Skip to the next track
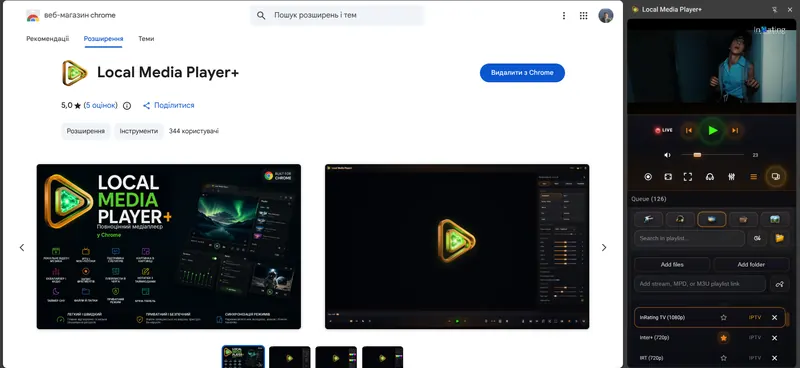This screenshot has width=800, height=368. coord(735,131)
